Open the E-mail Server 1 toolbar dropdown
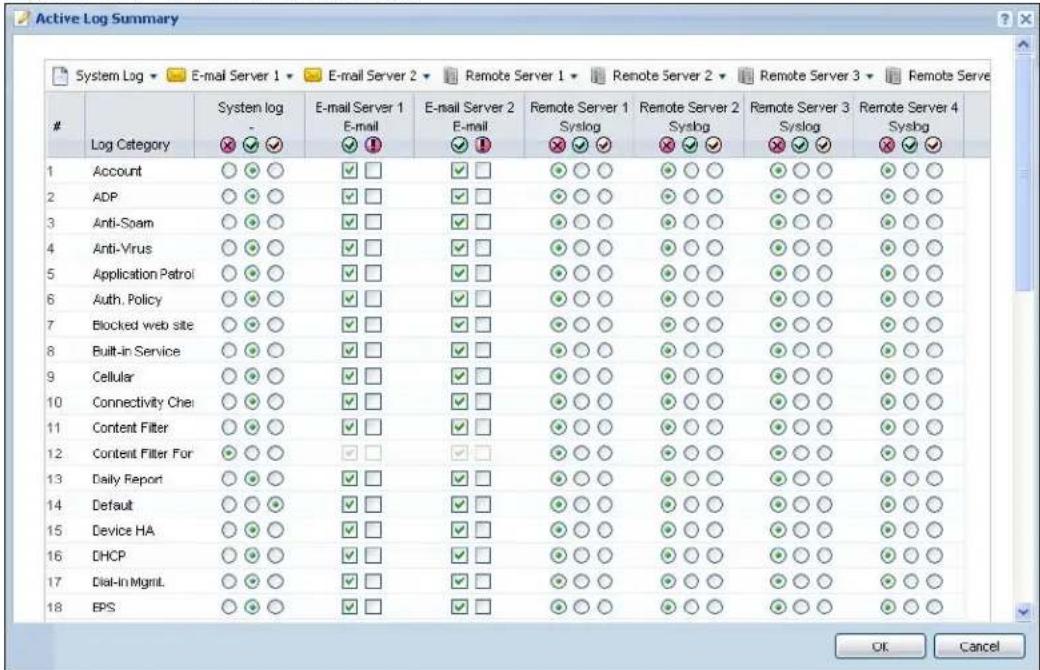Image resolution: width=1040 pixels, height=670 pixels. pyautogui.click(x=289, y=76)
